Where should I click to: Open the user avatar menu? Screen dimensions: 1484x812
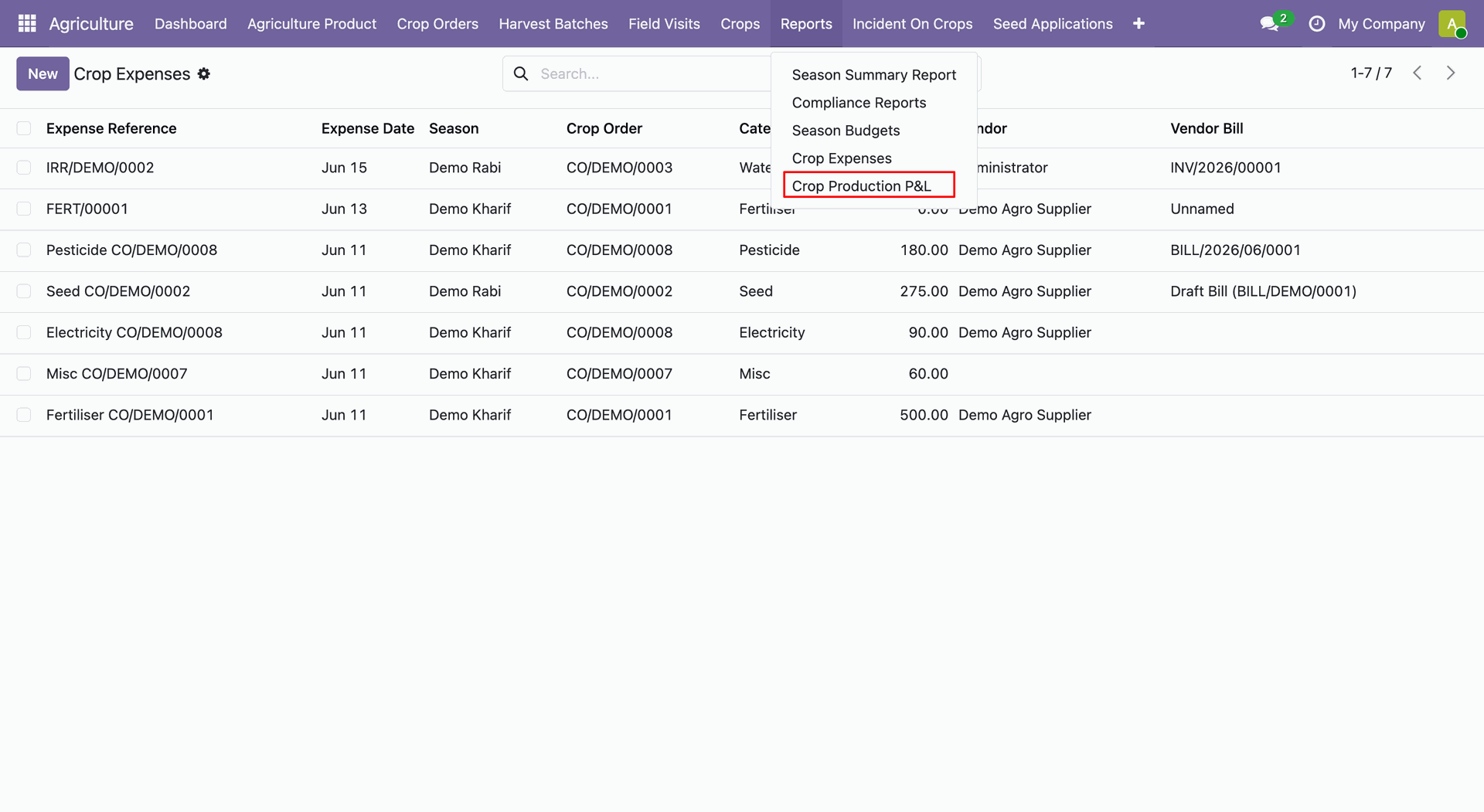(1452, 24)
